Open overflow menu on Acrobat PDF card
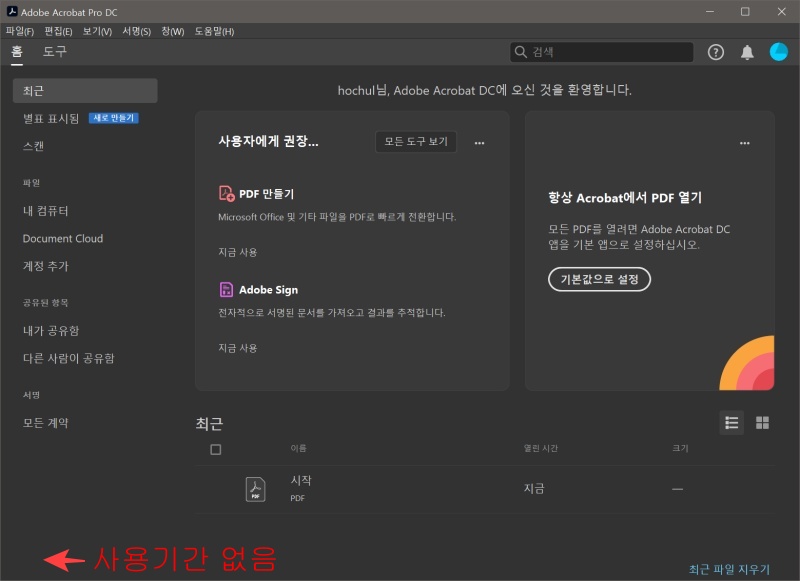Viewport: 800px width, 581px height. pos(745,142)
